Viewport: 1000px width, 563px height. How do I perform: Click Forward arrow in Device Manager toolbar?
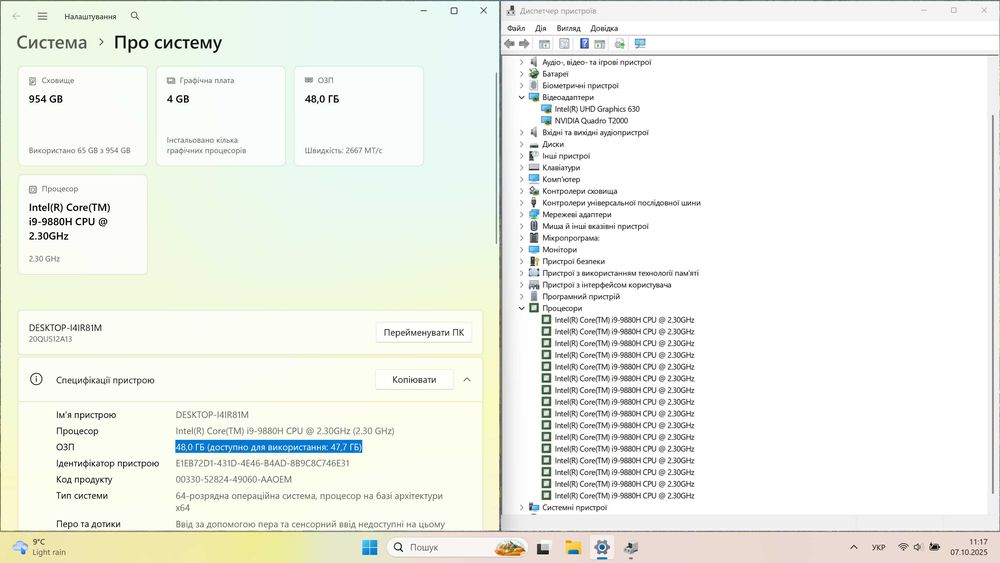tap(524, 43)
